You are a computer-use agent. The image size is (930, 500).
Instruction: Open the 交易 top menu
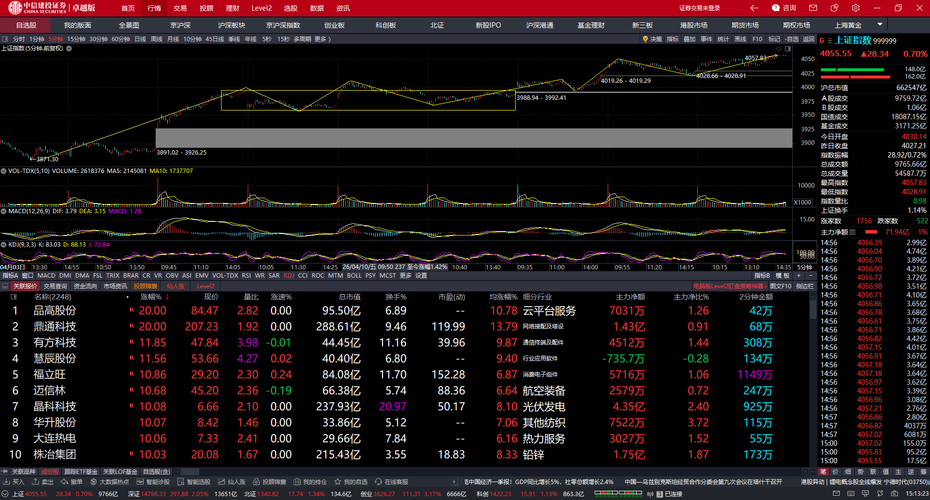[x=180, y=8]
